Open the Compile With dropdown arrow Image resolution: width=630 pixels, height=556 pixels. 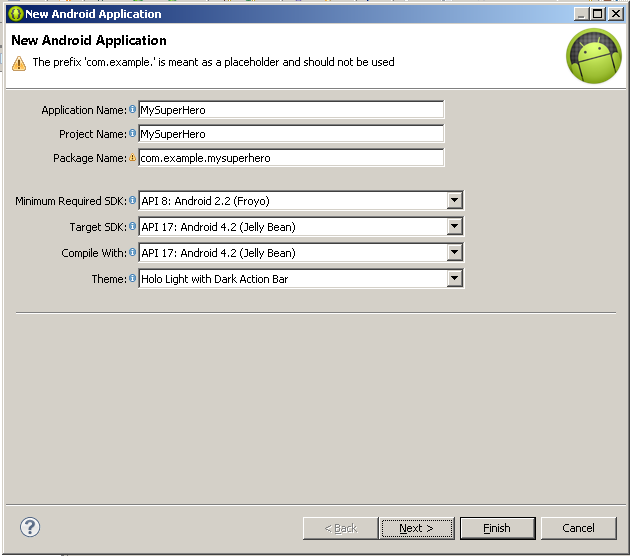coord(454,253)
